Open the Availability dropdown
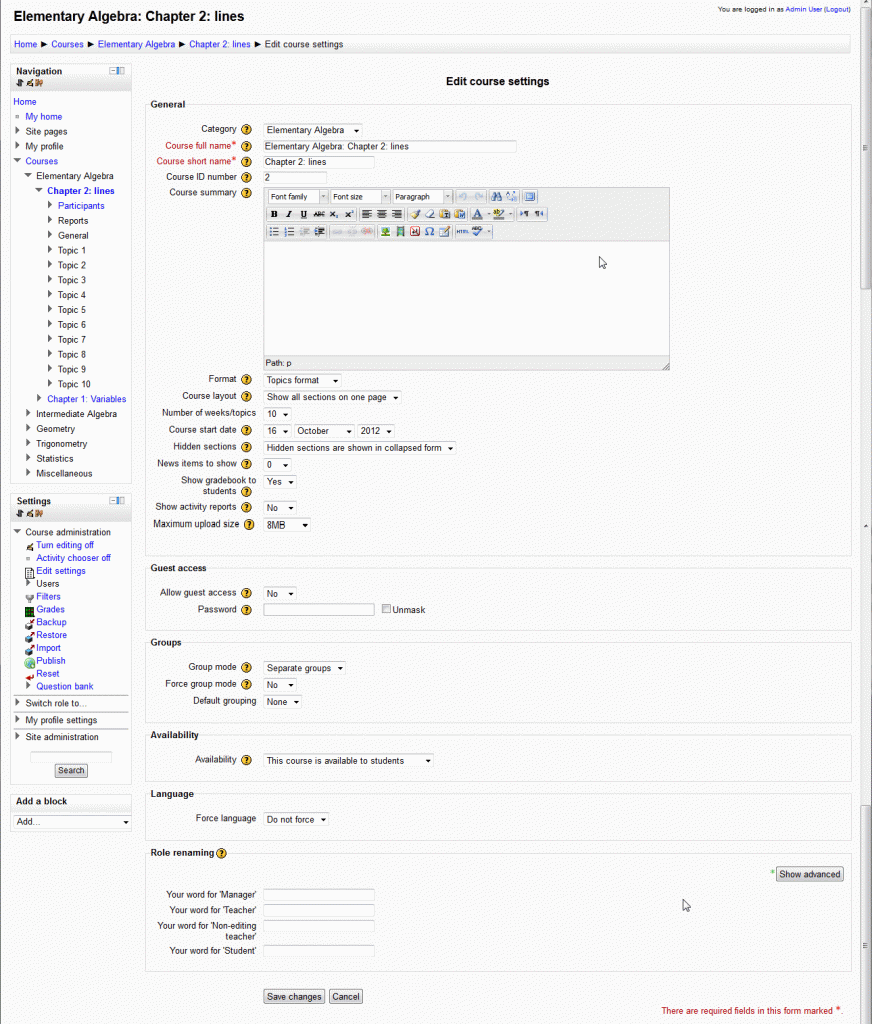872x1024 pixels. [349, 761]
